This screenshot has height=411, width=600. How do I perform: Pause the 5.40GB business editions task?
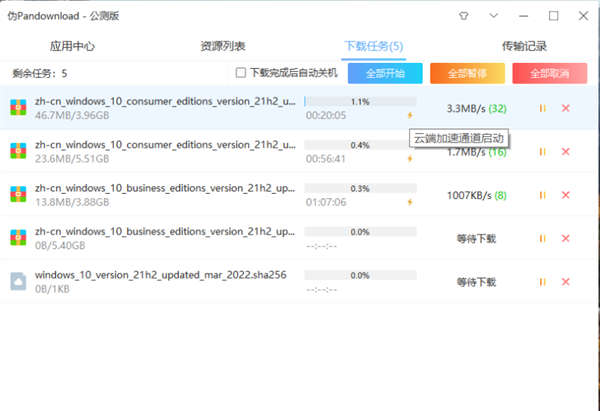tap(542, 238)
